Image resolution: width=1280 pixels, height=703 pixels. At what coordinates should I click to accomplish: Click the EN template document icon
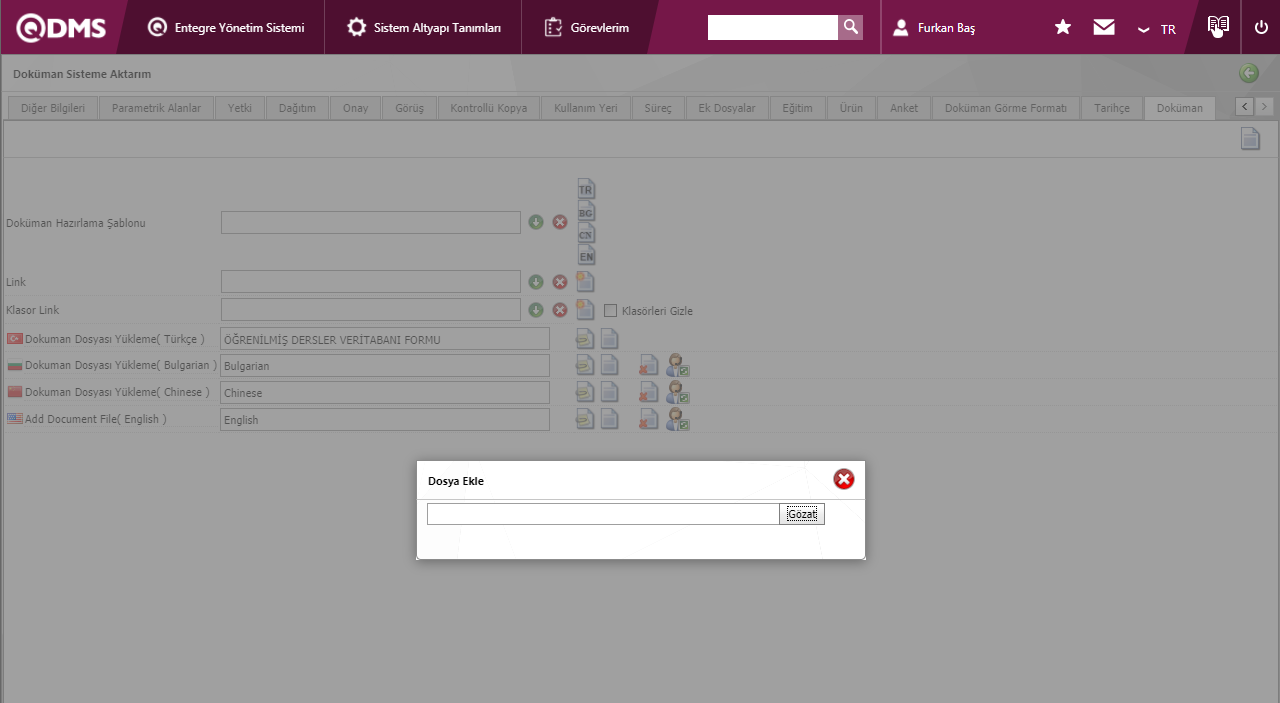(586, 255)
